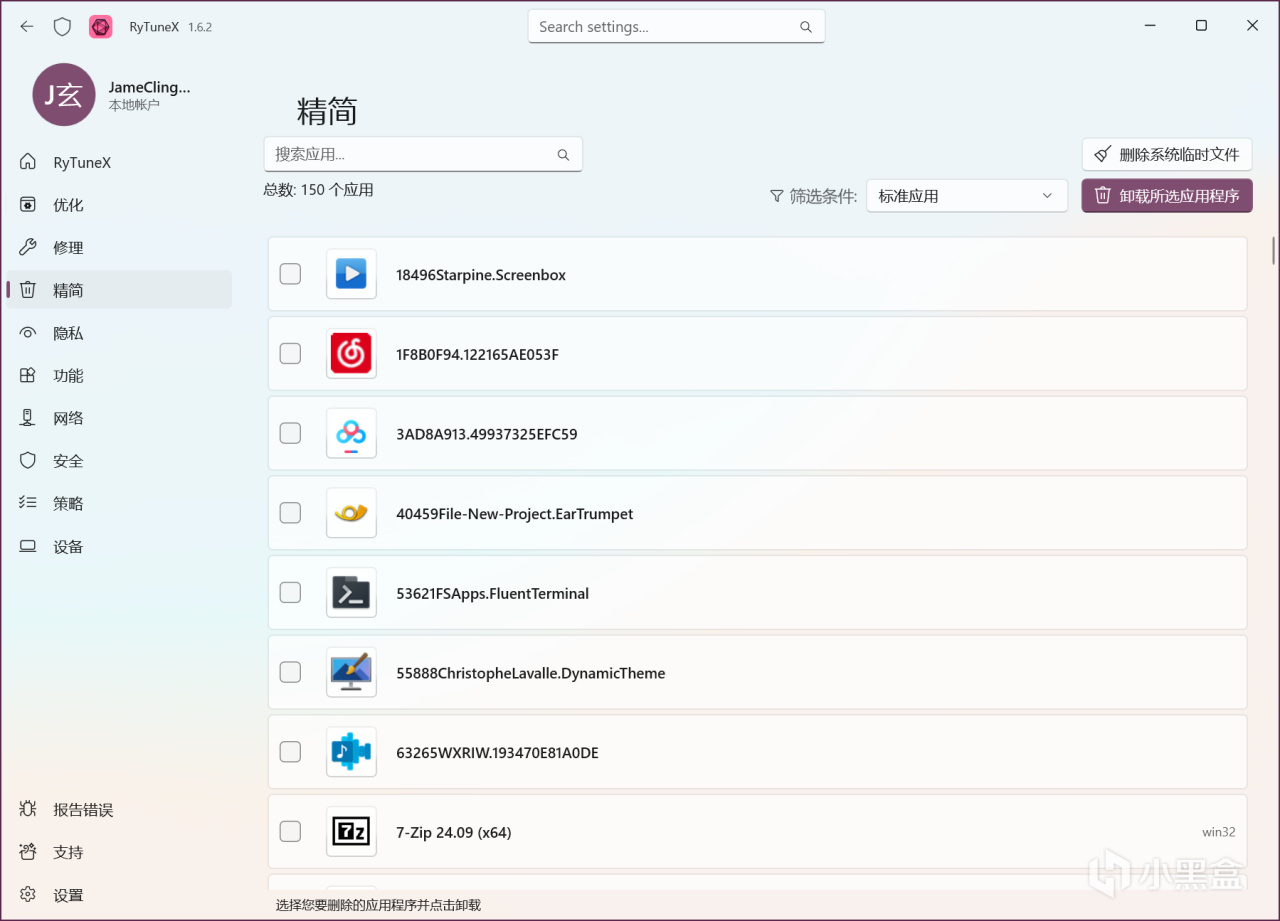Minimize the RyTuneX window
Screen dimensions: 1280x921
(1151, 26)
